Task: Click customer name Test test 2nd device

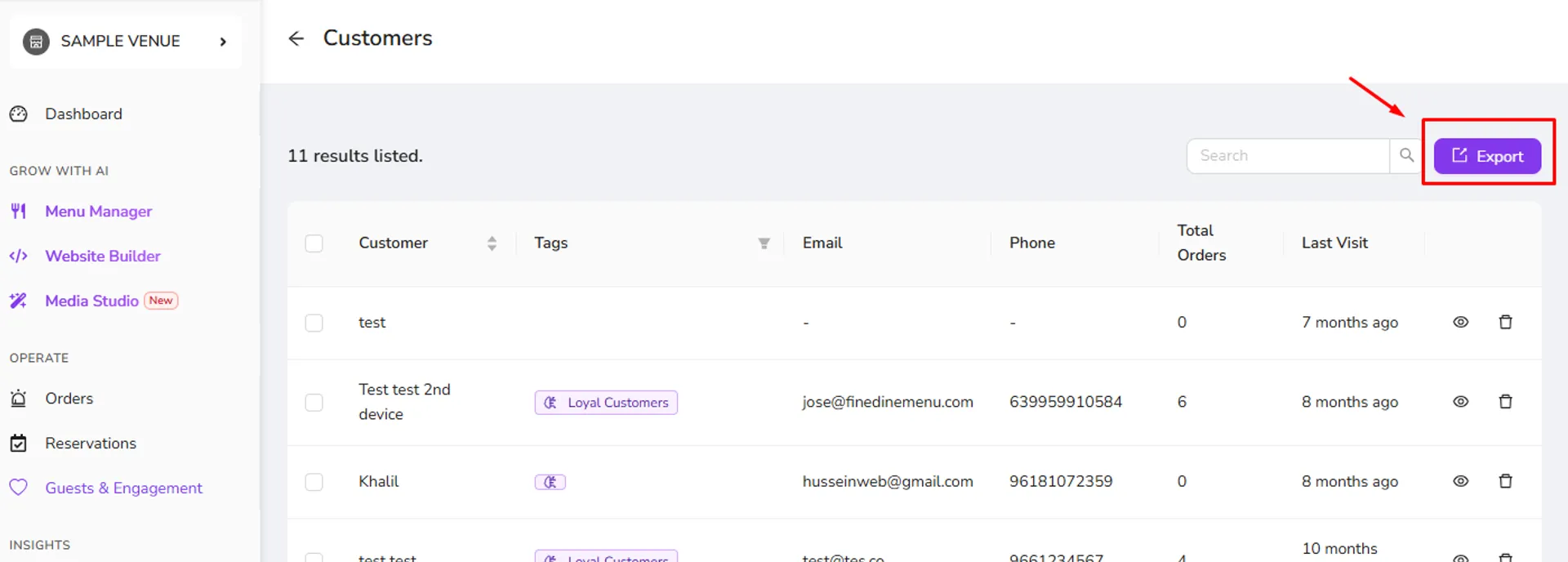Action: (404, 402)
